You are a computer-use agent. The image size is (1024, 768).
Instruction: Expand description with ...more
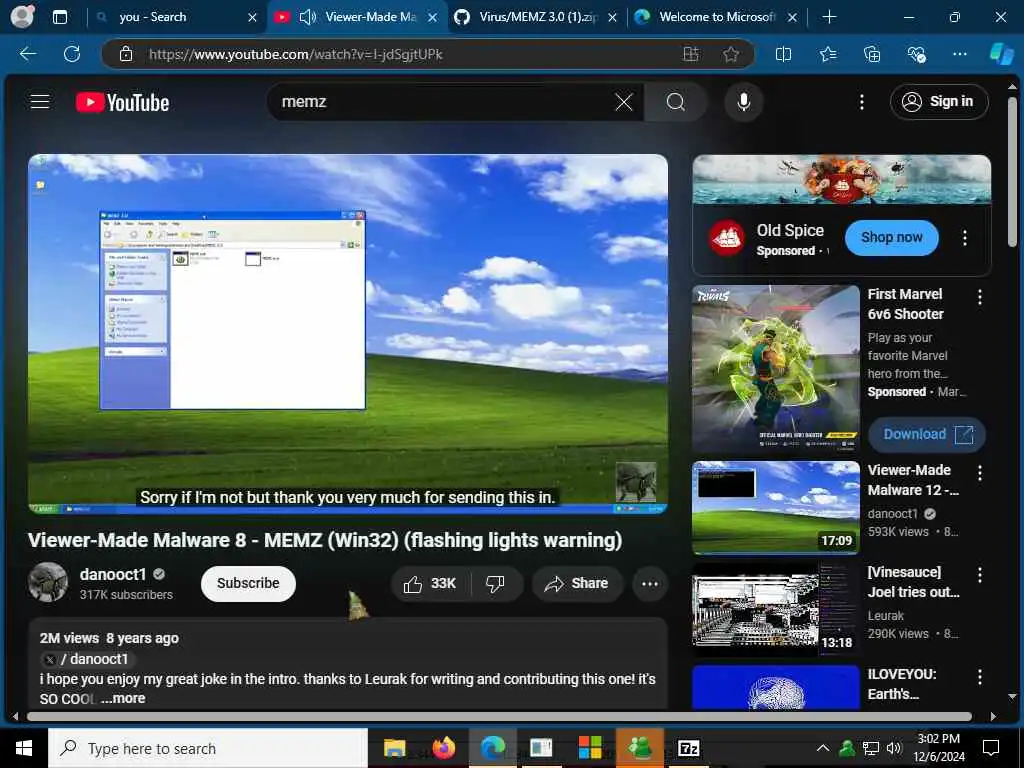[x=123, y=698]
